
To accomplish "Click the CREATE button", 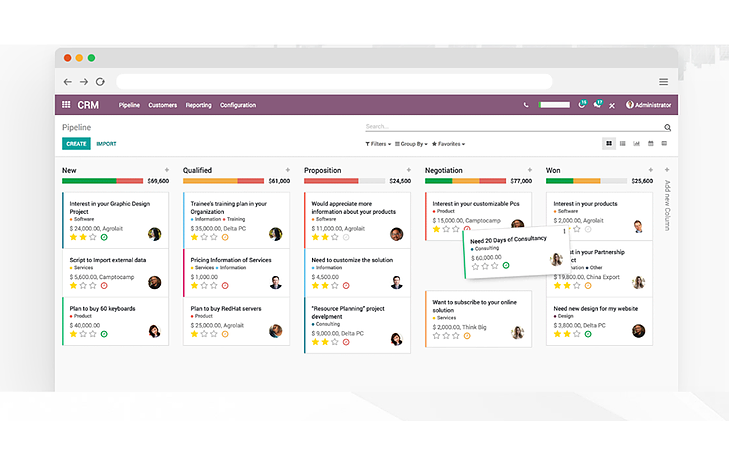I will [x=76, y=144].
